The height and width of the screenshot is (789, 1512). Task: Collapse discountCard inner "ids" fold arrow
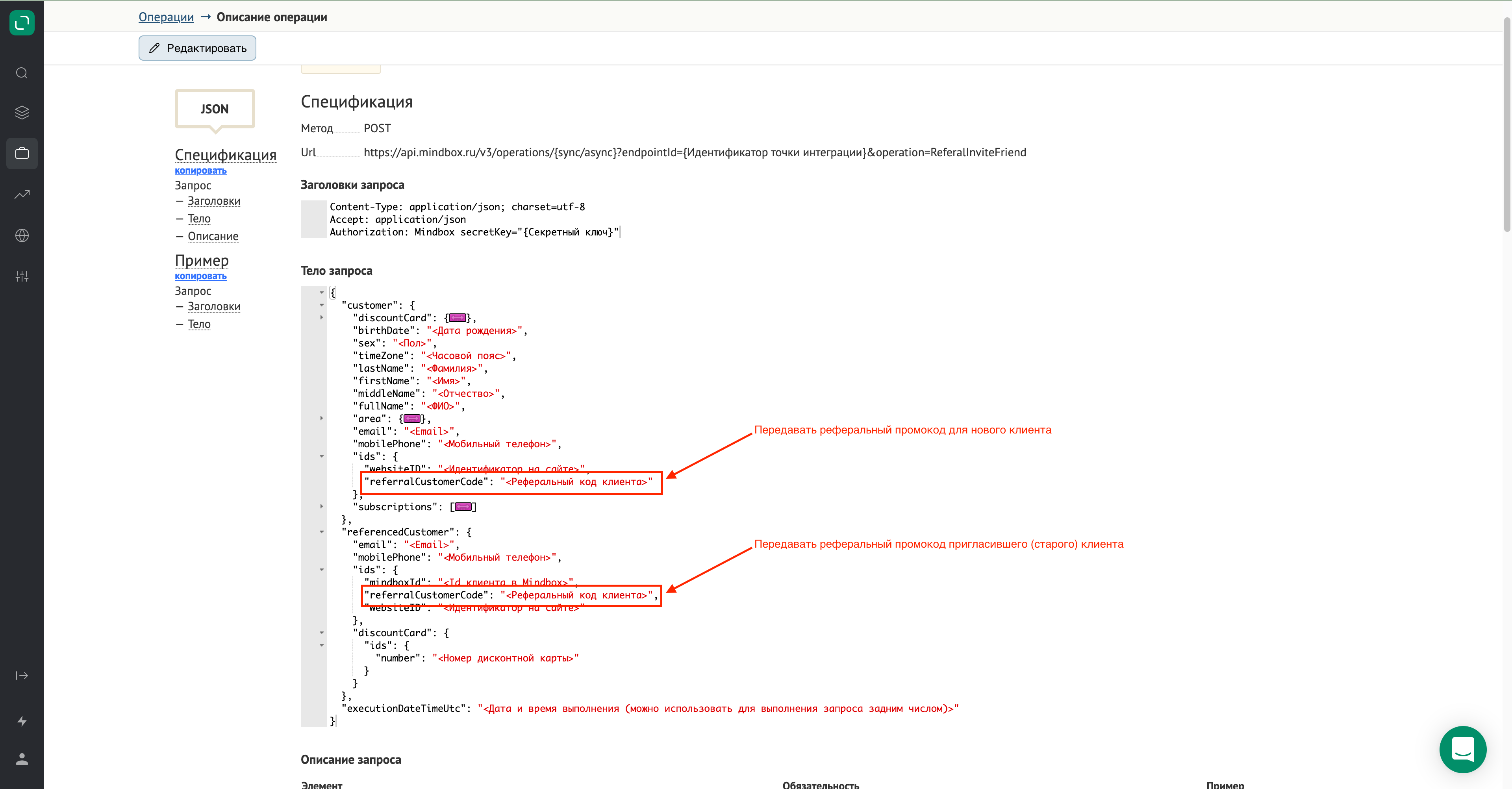tap(322, 645)
